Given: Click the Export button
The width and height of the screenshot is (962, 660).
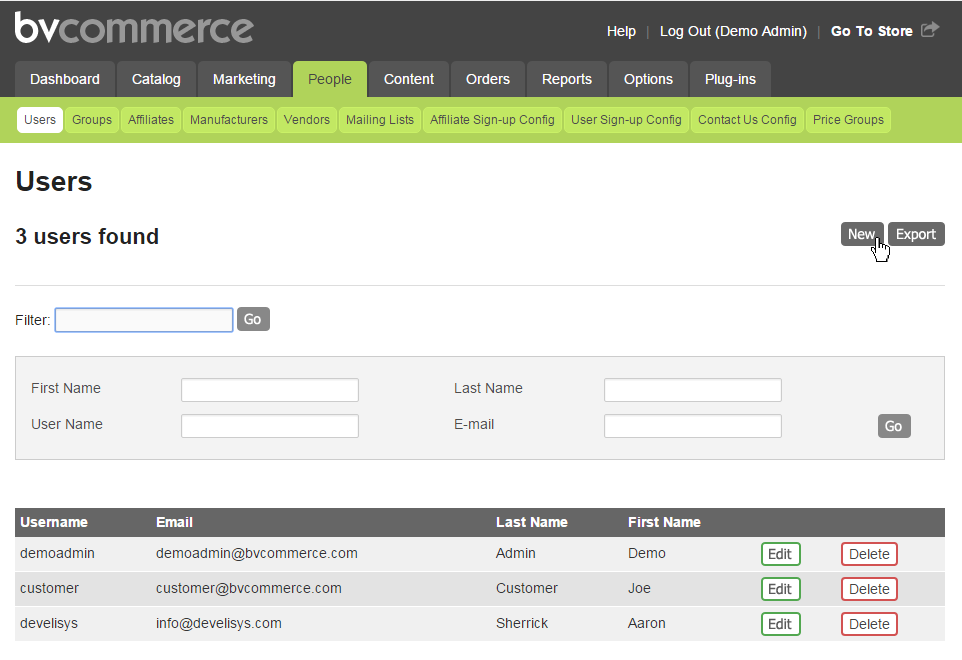Looking at the screenshot, I should (915, 233).
